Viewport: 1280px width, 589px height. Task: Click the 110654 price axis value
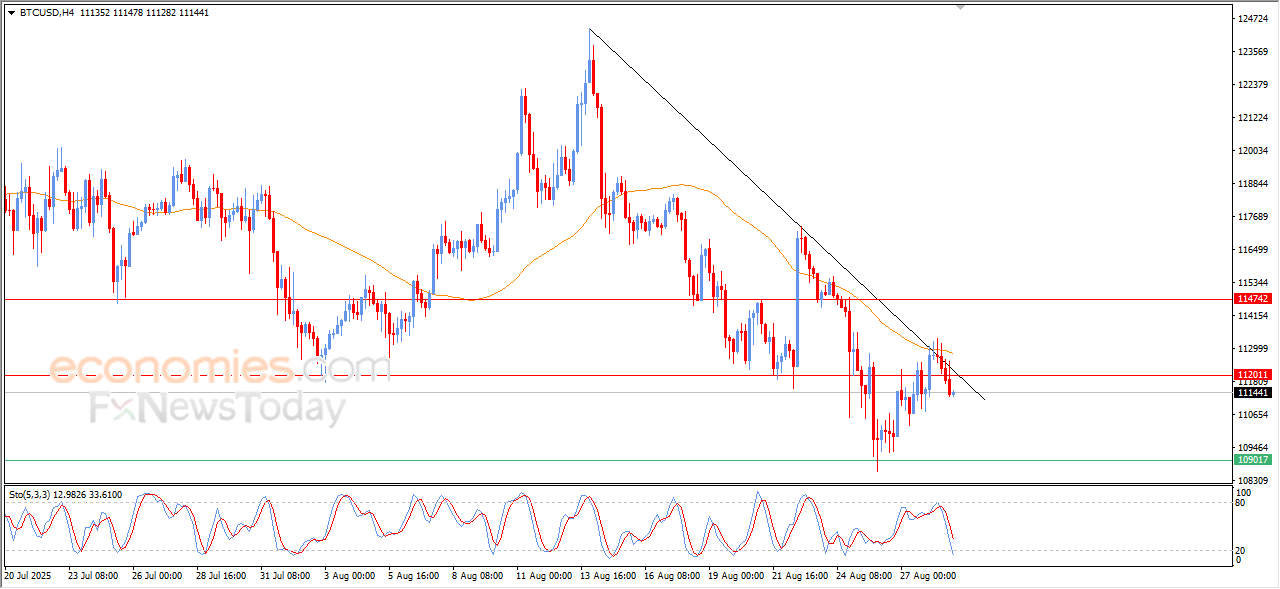coord(1254,415)
